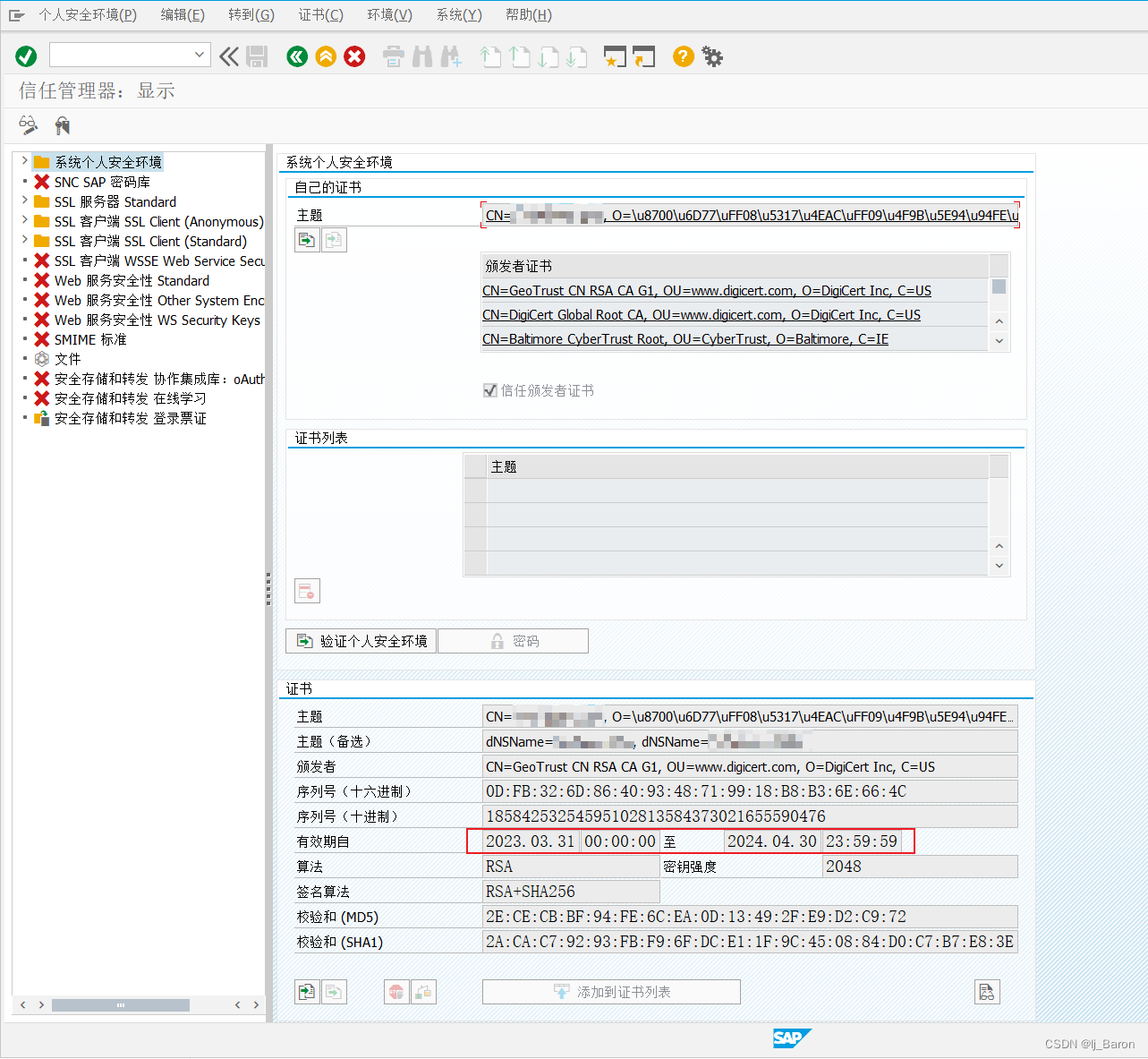
Task: Click the 校验和 (MD5) value field
Action: 750,917
